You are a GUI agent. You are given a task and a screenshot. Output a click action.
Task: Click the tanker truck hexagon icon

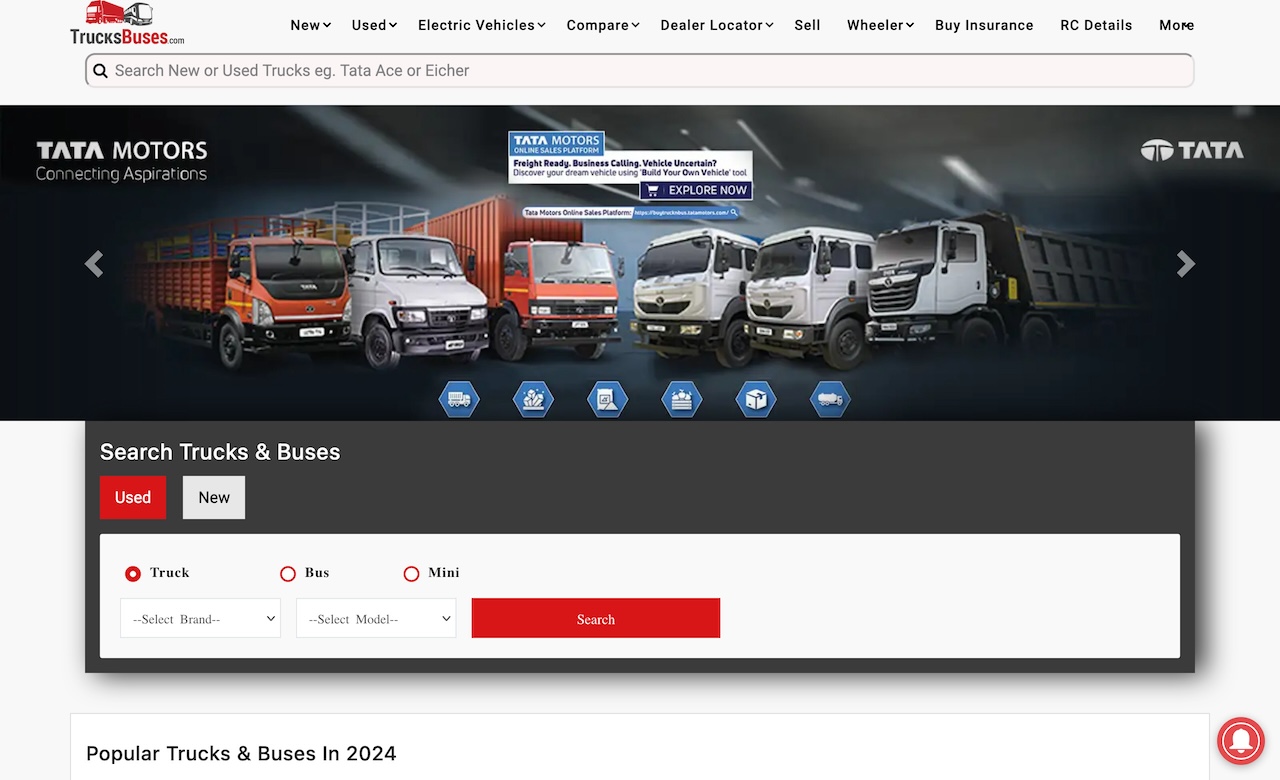[830, 399]
